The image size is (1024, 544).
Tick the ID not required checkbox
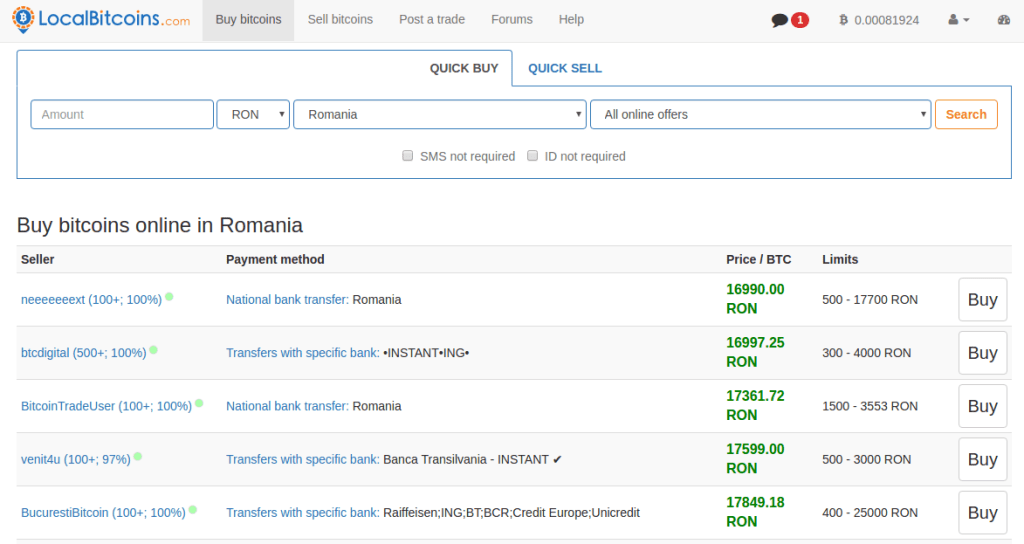(x=533, y=156)
